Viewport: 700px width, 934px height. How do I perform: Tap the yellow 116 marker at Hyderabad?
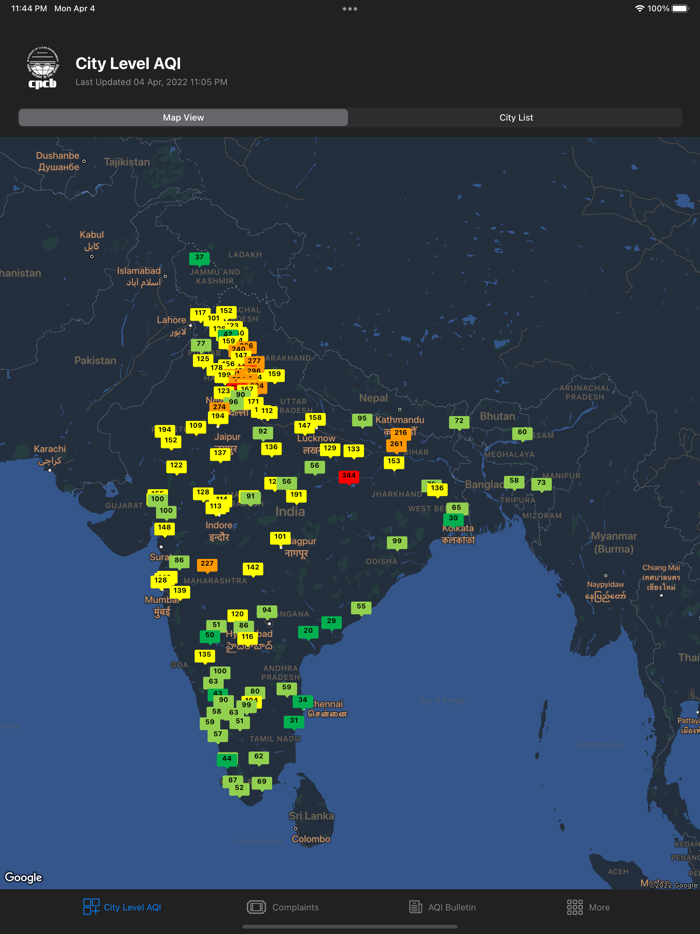tap(248, 638)
